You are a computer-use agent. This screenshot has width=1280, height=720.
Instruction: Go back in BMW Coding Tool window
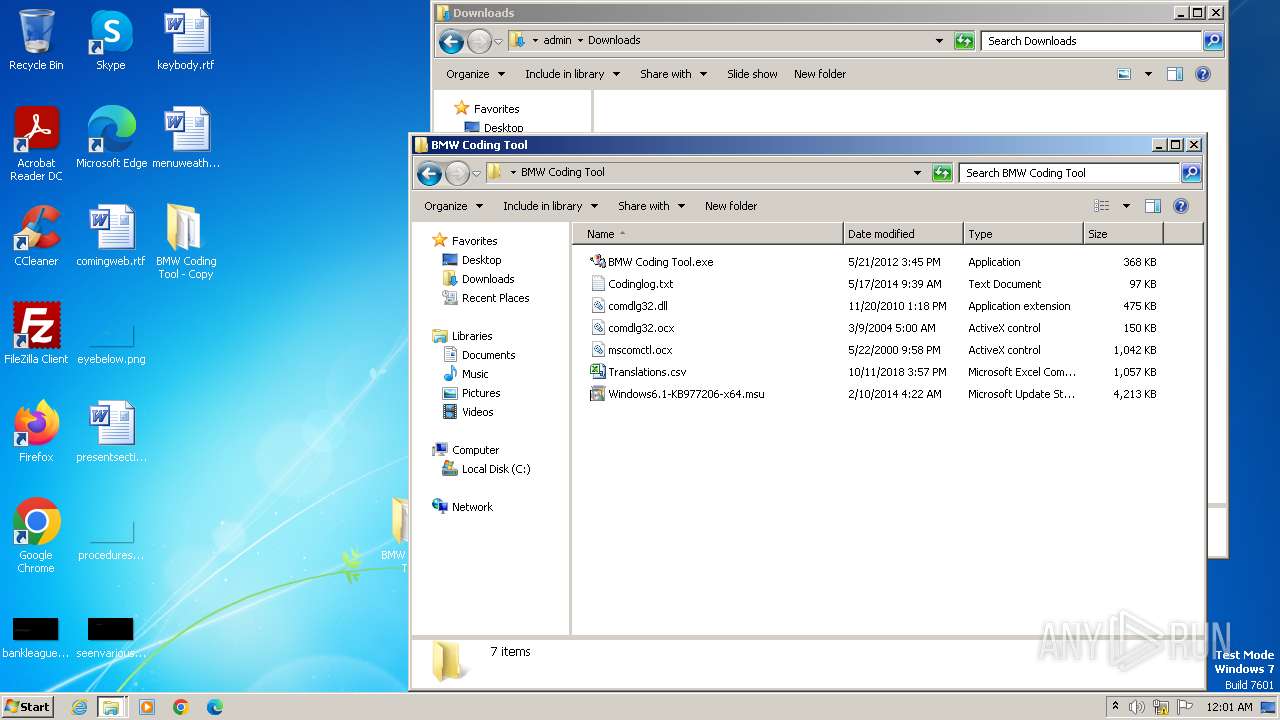pyautogui.click(x=430, y=173)
